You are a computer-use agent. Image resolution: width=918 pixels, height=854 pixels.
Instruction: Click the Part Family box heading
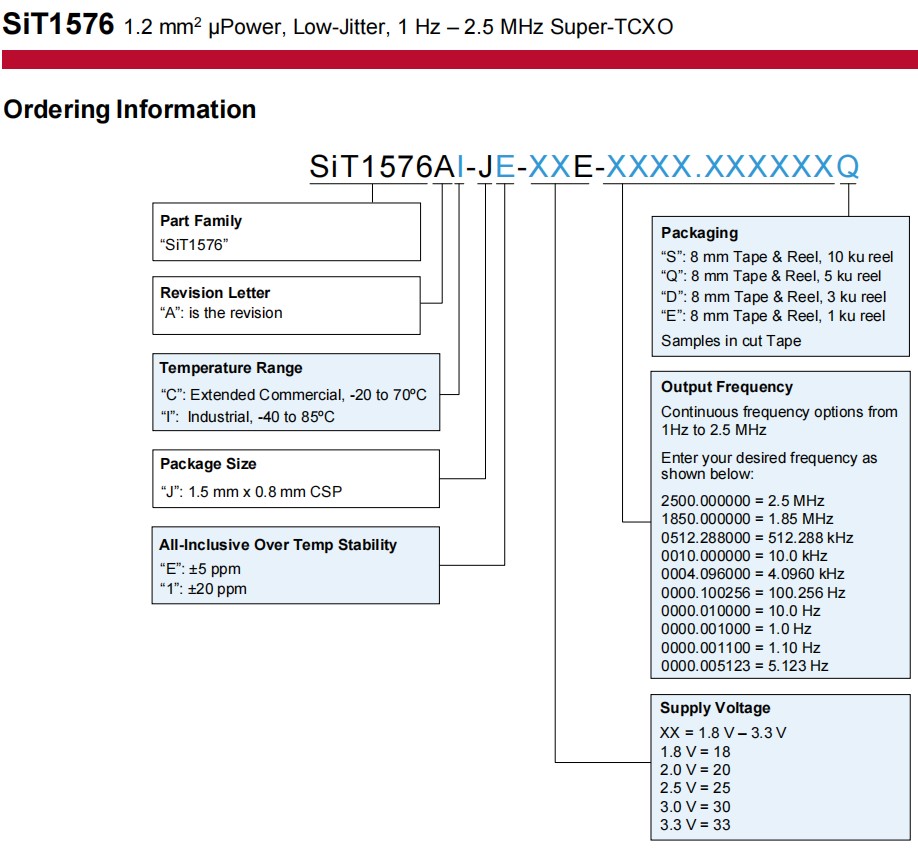point(201,221)
